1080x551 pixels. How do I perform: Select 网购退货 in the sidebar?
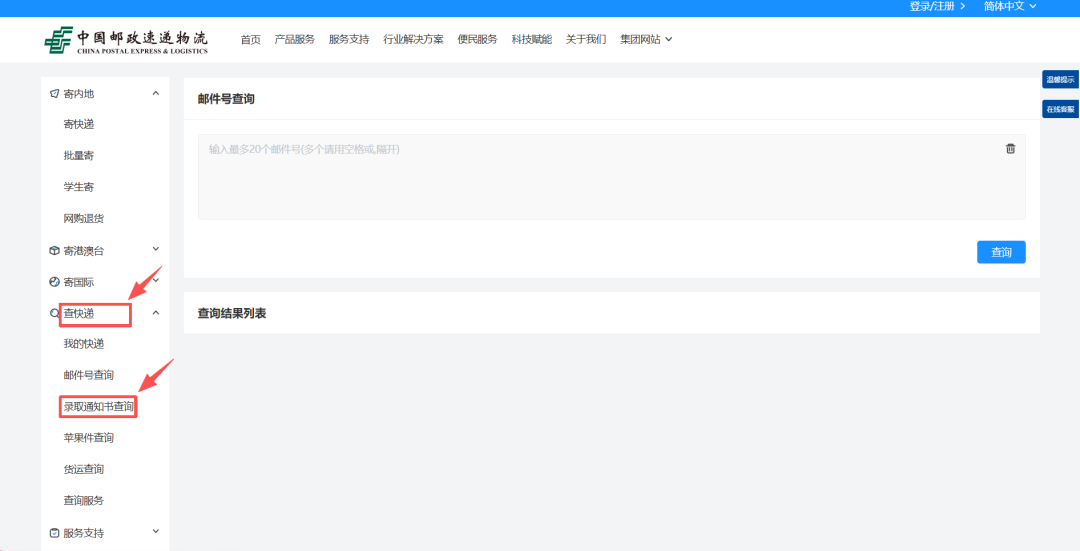tap(84, 218)
